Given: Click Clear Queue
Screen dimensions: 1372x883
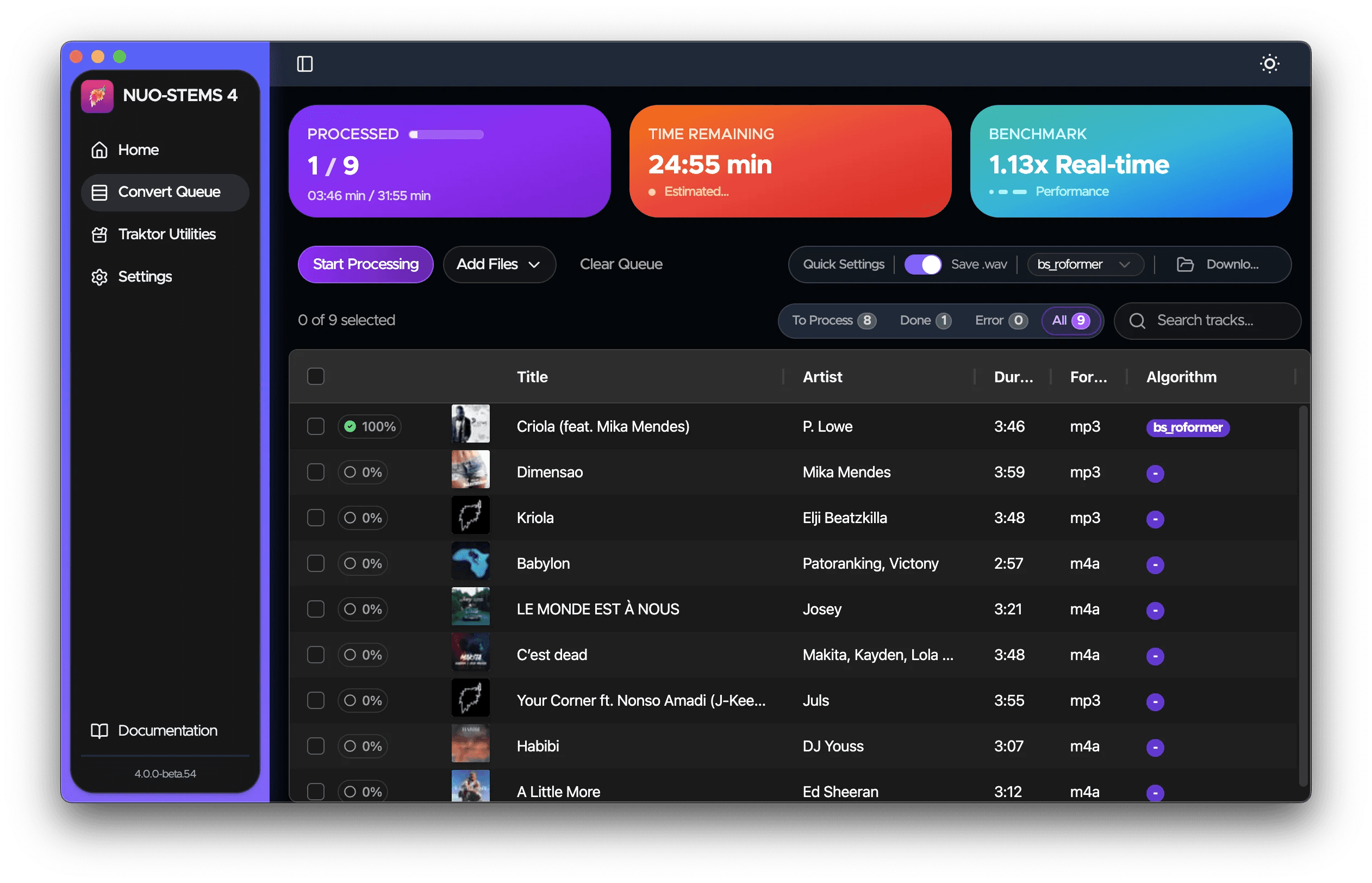Looking at the screenshot, I should (621, 264).
